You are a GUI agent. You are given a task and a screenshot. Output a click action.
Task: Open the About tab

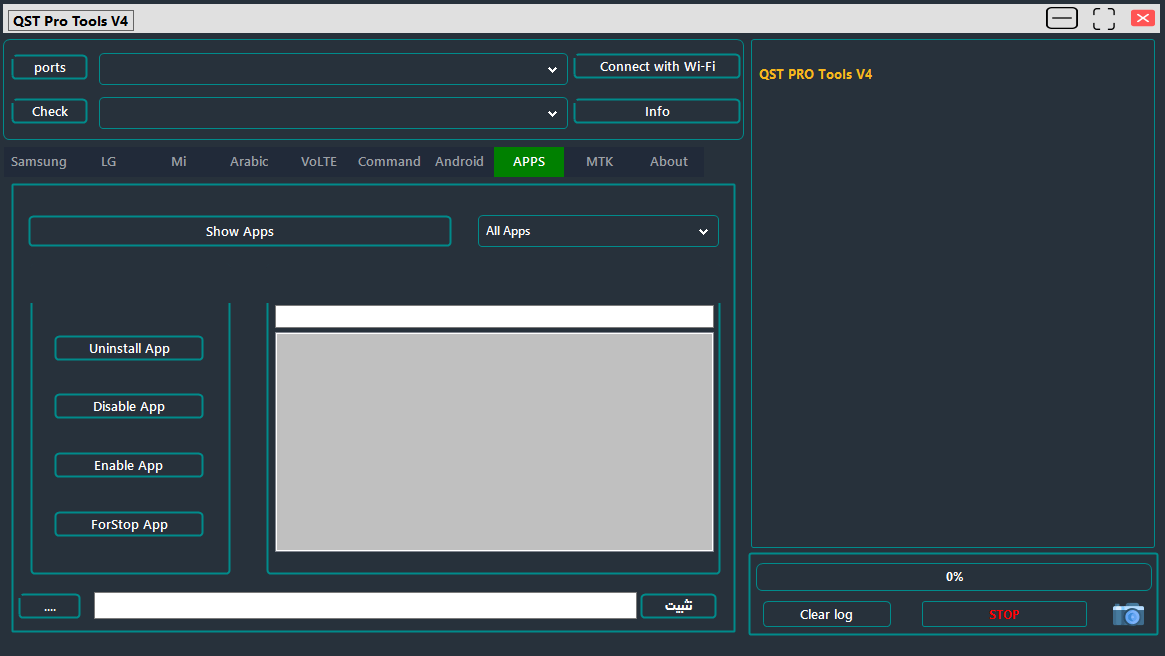(x=668, y=162)
